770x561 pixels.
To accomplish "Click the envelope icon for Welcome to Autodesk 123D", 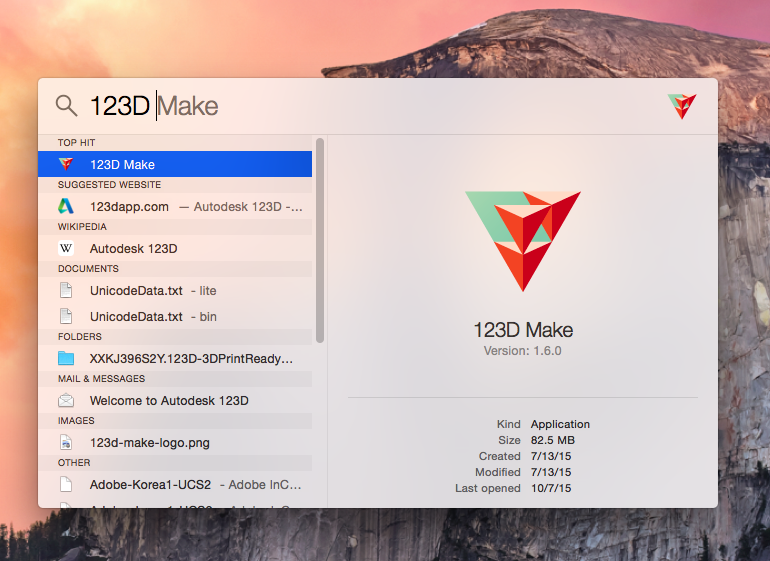I will pos(66,400).
